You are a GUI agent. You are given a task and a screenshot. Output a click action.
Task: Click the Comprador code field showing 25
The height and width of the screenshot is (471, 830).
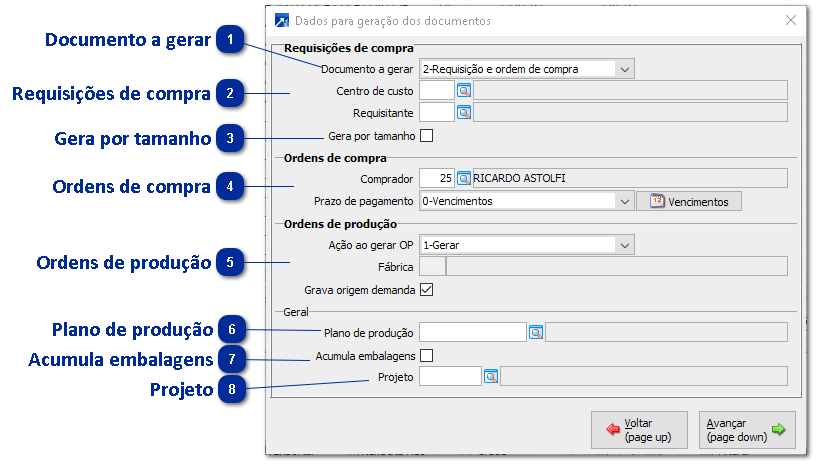click(x=437, y=178)
